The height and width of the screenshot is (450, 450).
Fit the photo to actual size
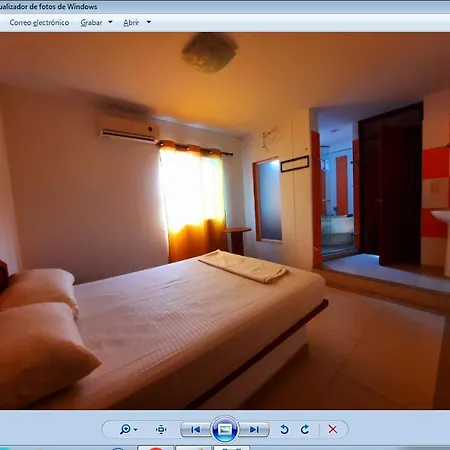point(161,429)
